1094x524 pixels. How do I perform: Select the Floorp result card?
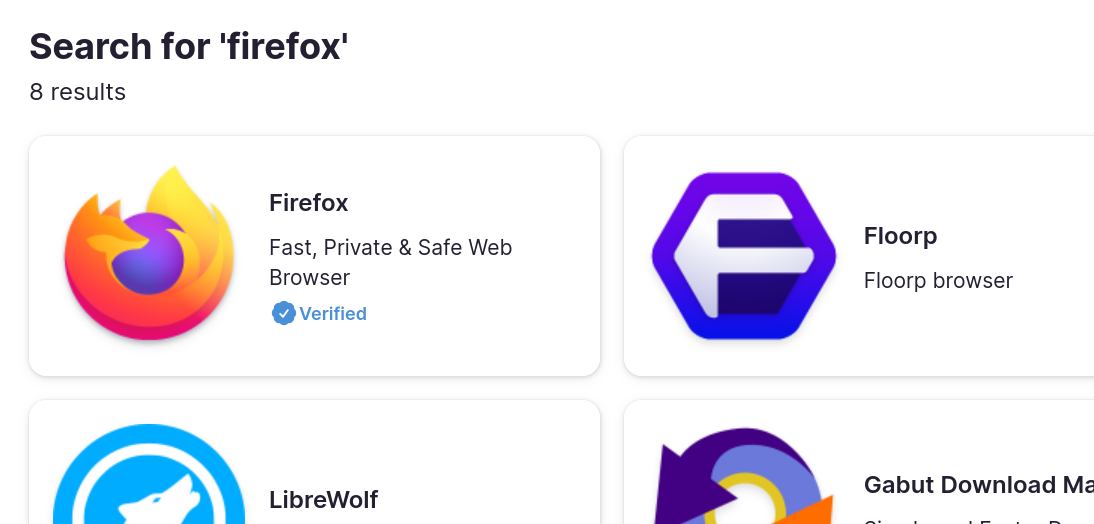pos(859,256)
